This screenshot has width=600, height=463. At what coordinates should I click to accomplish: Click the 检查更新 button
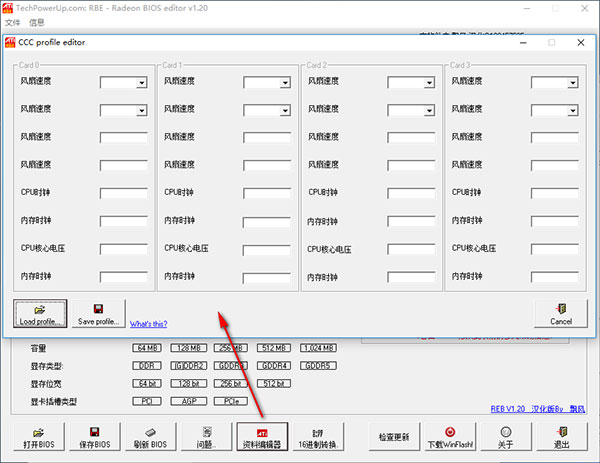(394, 437)
